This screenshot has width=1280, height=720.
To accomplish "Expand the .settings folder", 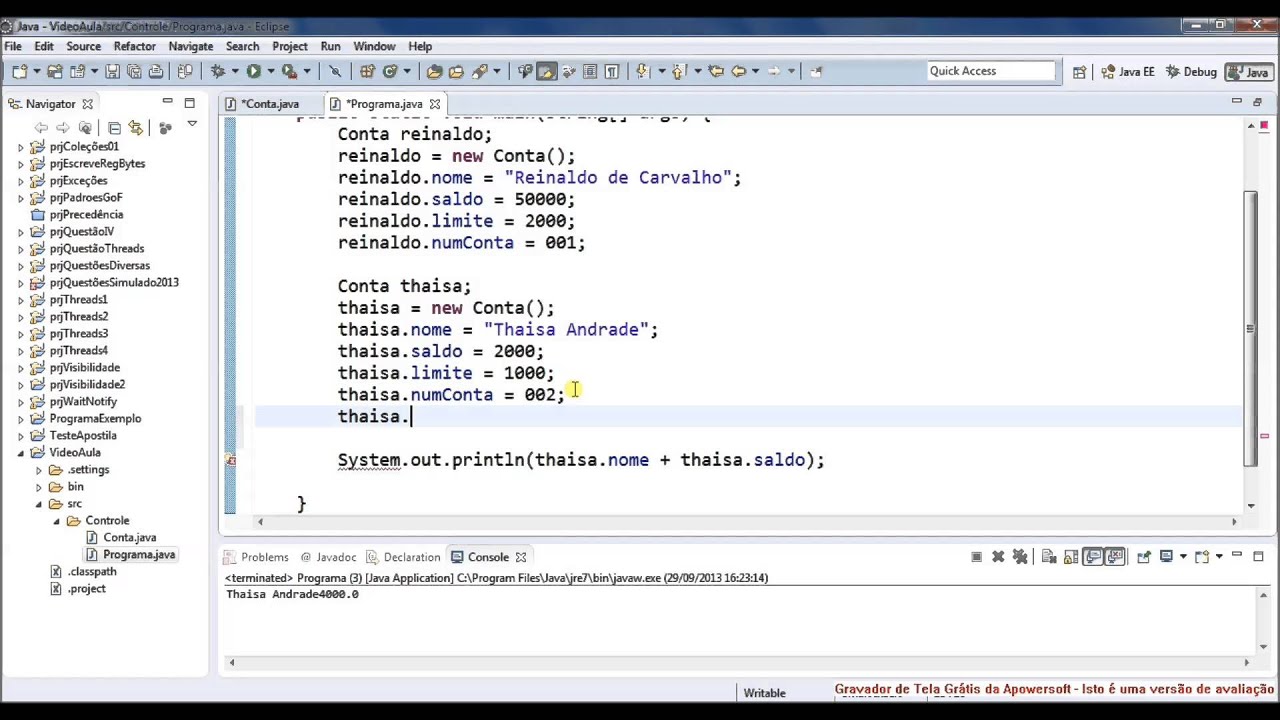I will click(x=41, y=470).
